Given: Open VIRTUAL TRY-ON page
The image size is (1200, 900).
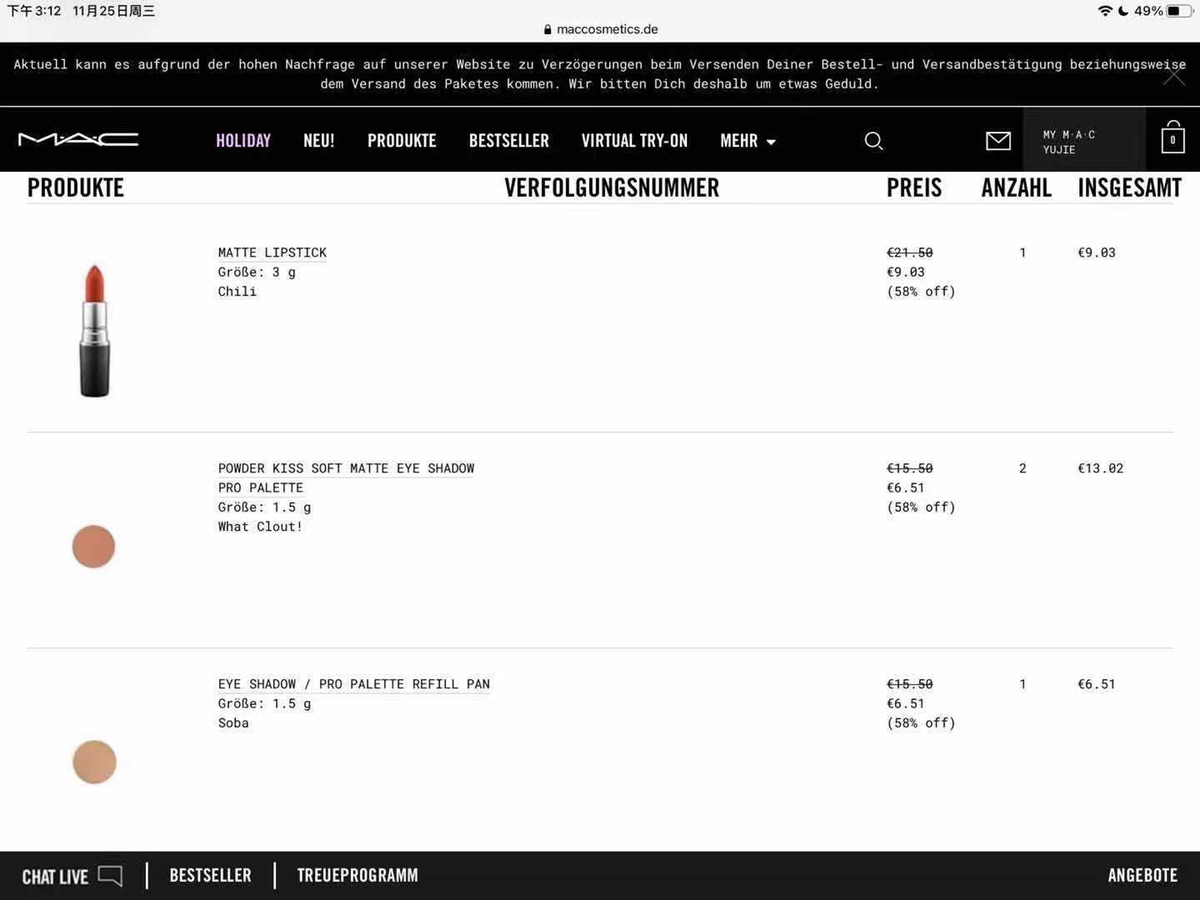Looking at the screenshot, I should tap(635, 141).
